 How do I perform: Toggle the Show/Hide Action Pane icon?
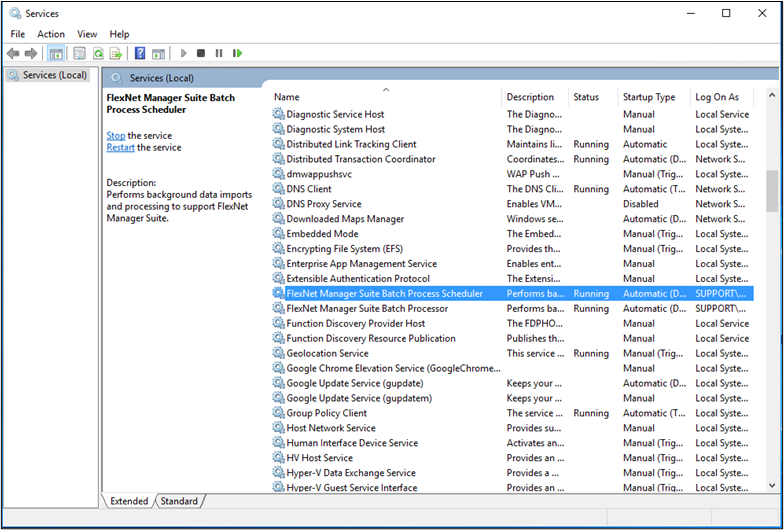(158, 53)
